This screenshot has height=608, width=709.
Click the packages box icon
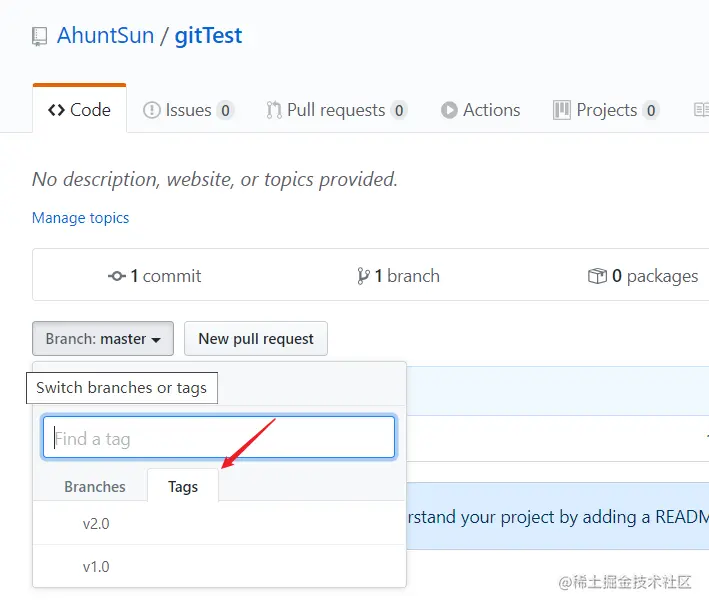(597, 276)
